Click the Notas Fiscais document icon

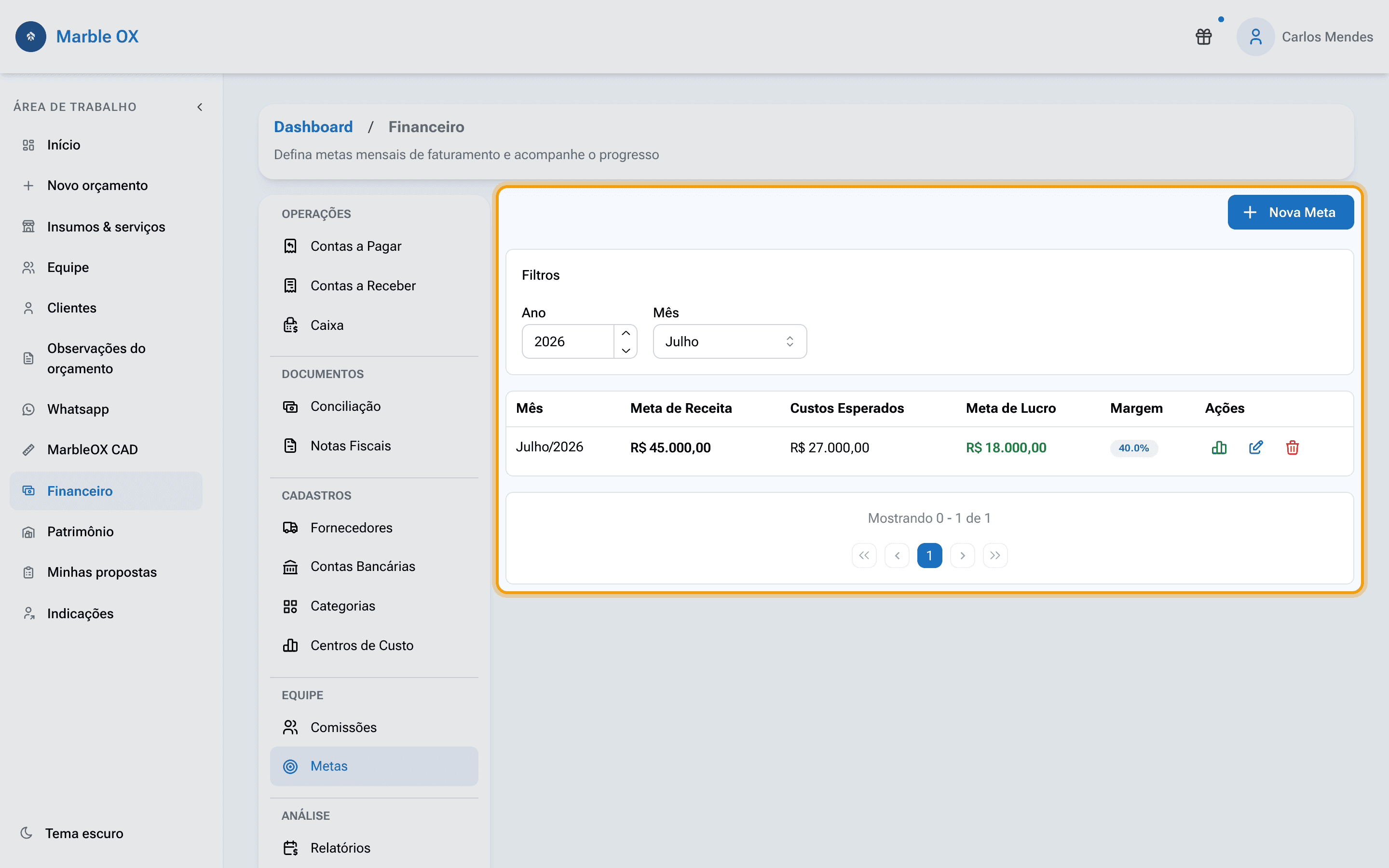tap(290, 446)
